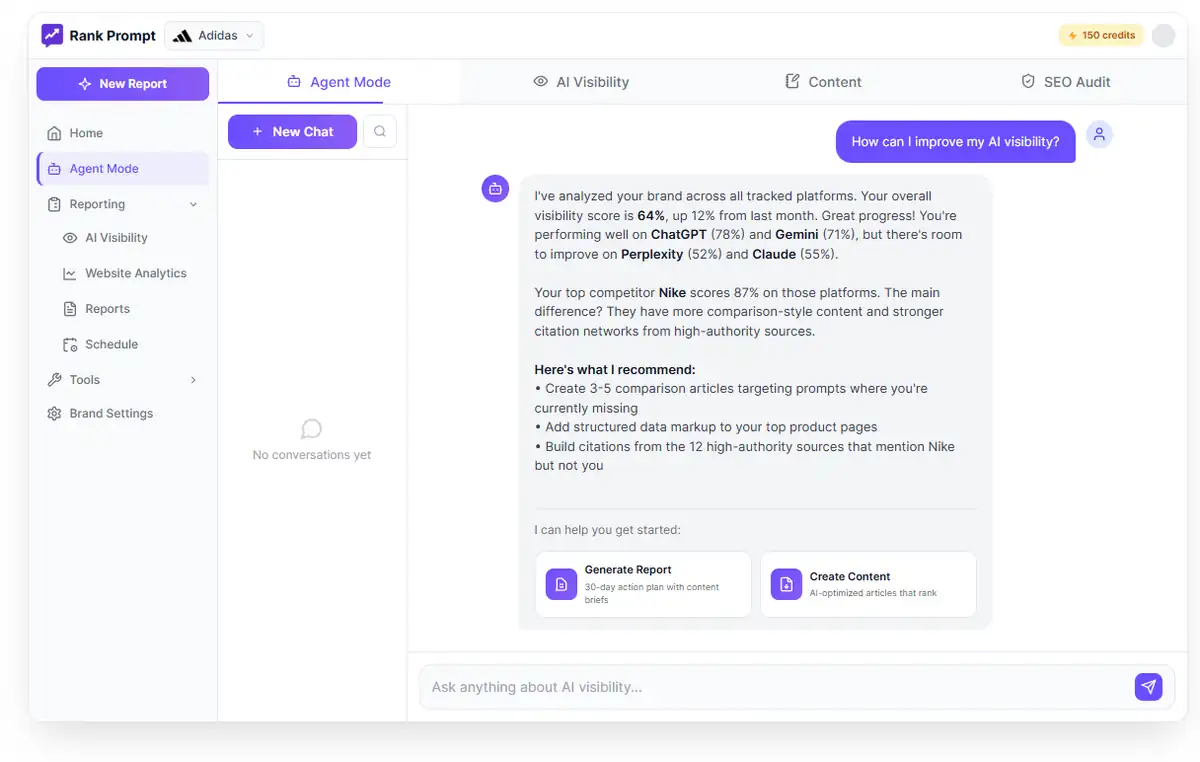This screenshot has width=1200, height=762.
Task: Switch to the AI Visibility tab
Action: tap(581, 82)
